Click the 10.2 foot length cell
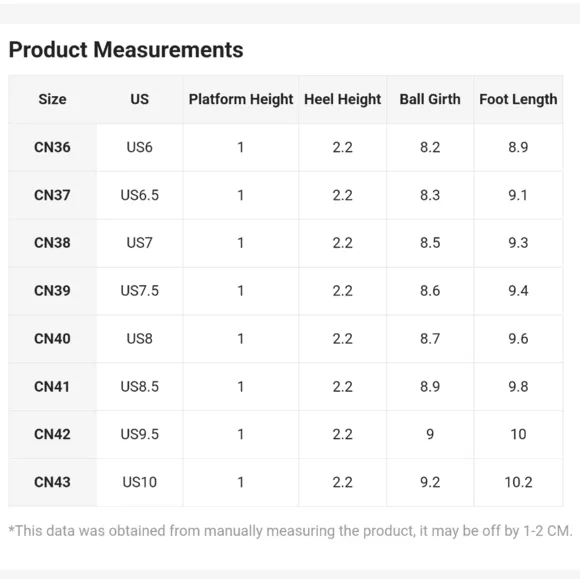The height and width of the screenshot is (579, 580). pyautogui.click(x=518, y=482)
